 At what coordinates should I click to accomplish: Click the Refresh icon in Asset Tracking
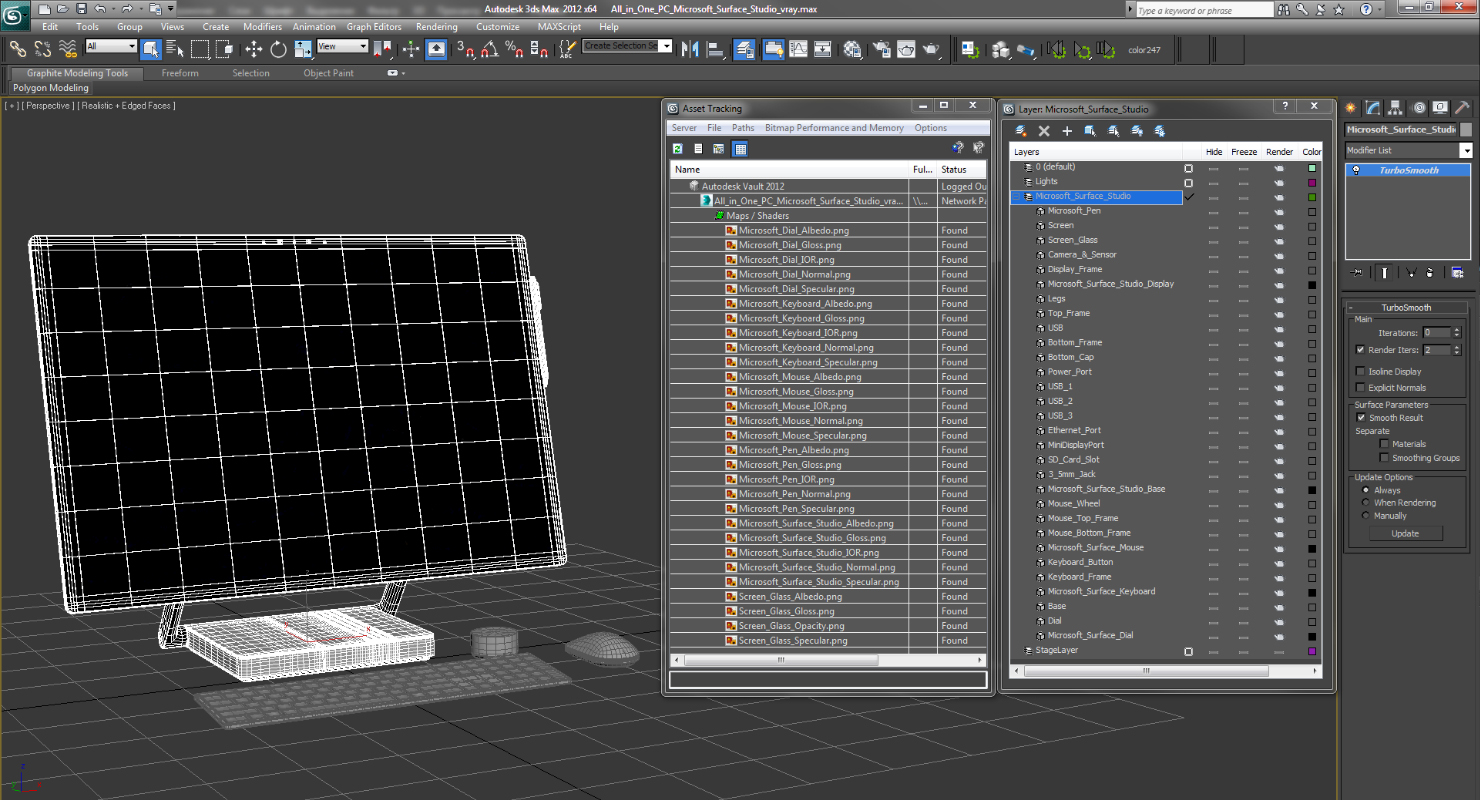[x=678, y=149]
